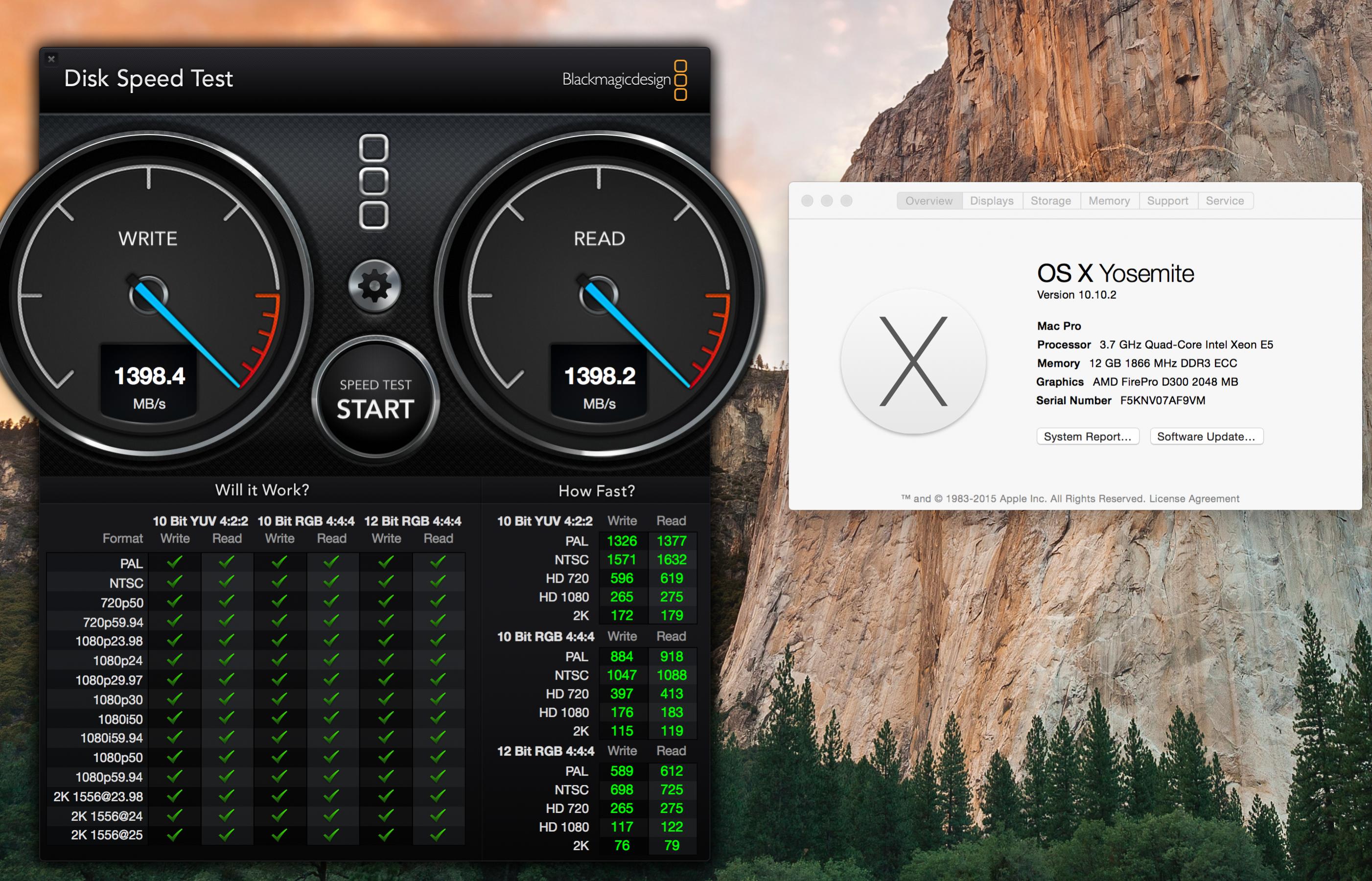Click the Blackmagicdesign logo

pos(624,79)
